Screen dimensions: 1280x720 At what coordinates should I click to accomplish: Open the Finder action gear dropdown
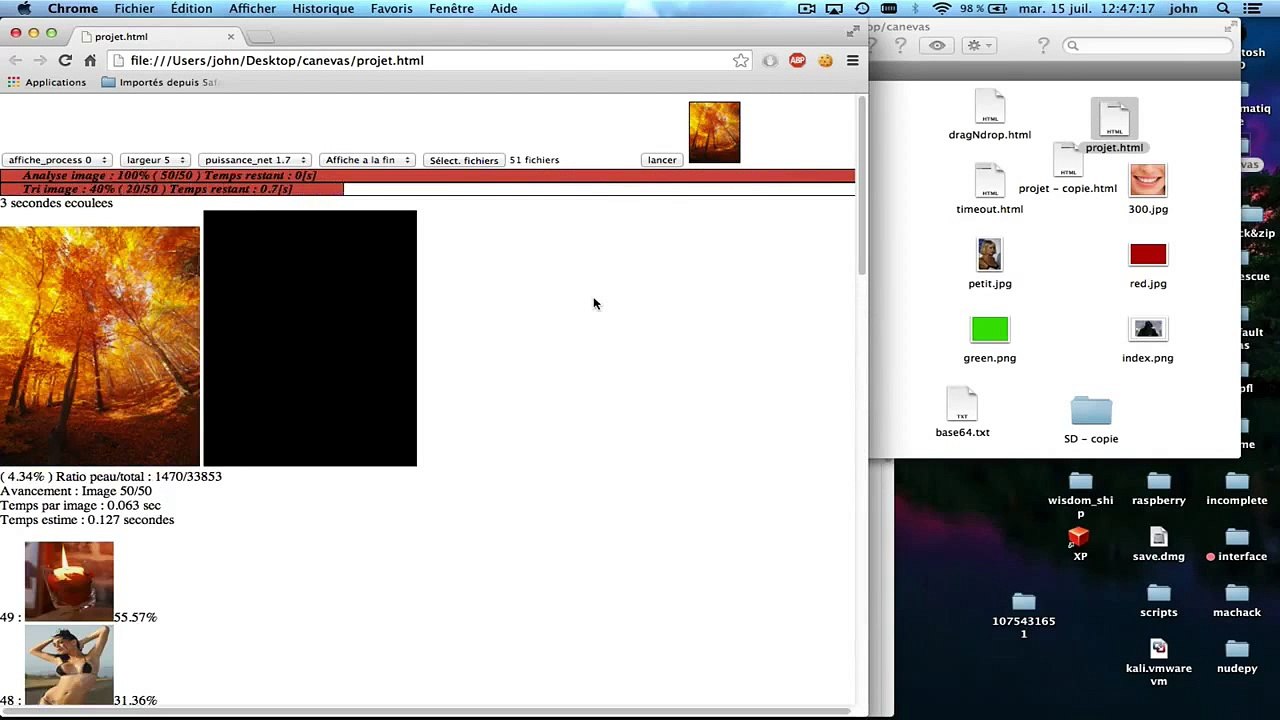pos(977,46)
